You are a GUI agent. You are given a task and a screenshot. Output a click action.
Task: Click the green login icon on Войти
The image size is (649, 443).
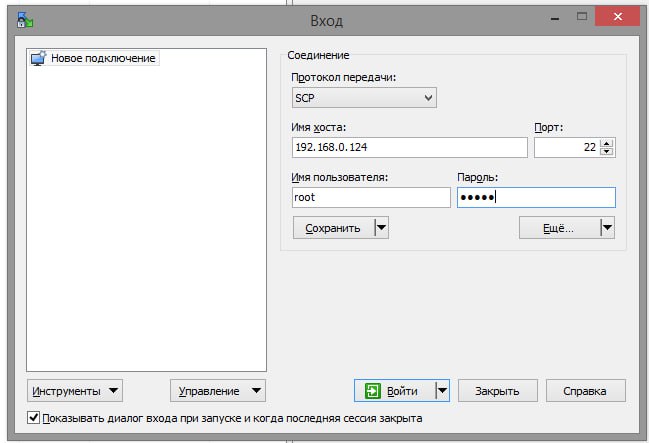(x=374, y=390)
